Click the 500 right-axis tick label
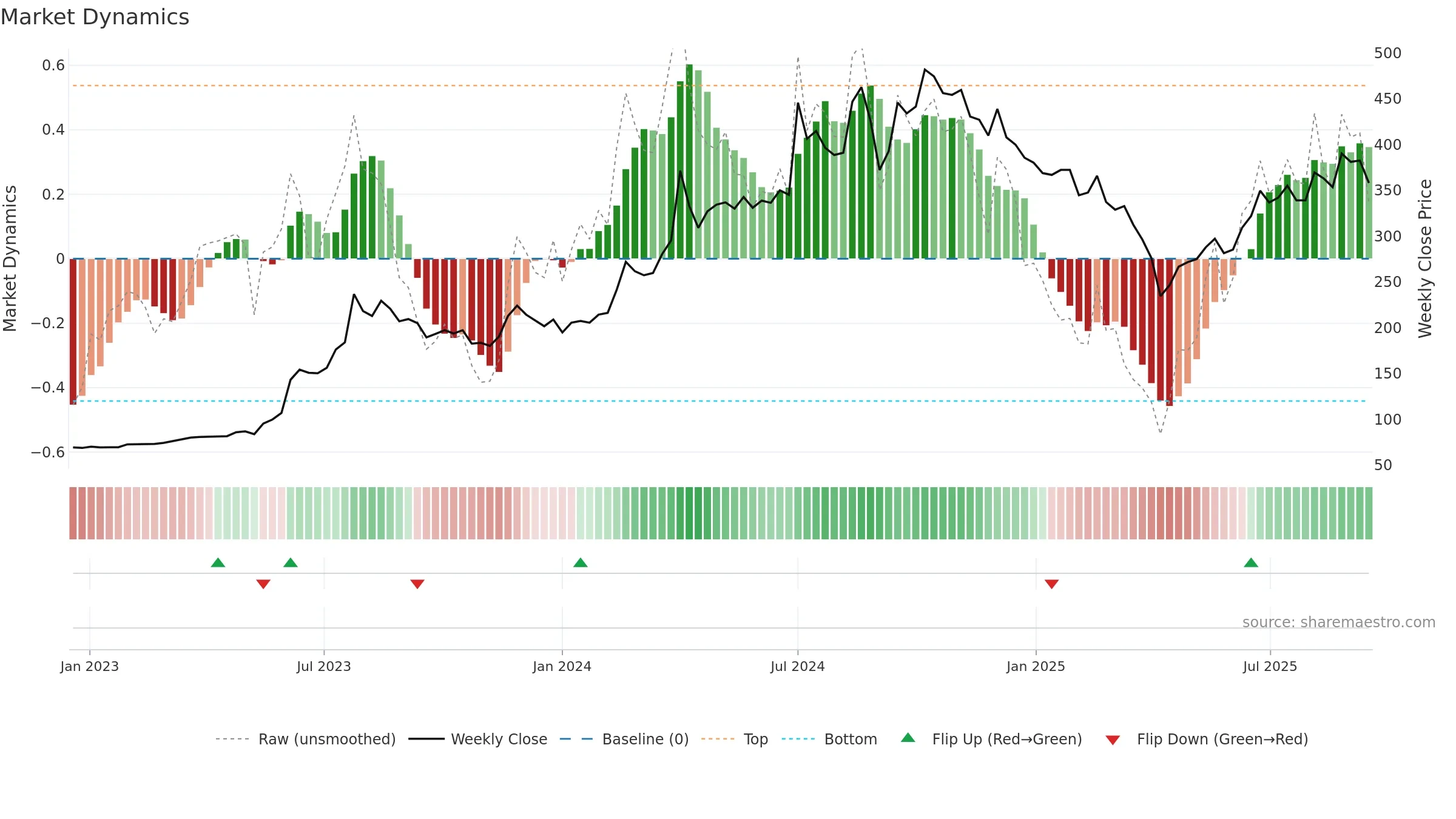 tap(1387, 53)
